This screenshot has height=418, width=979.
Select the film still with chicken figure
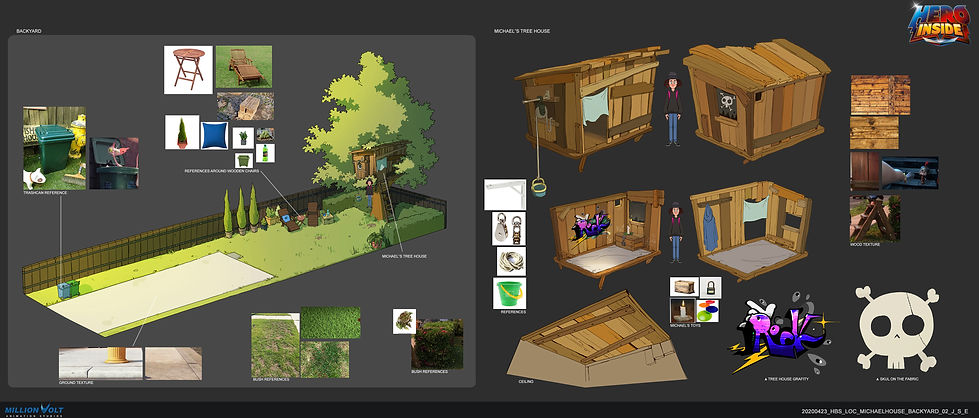coord(910,172)
